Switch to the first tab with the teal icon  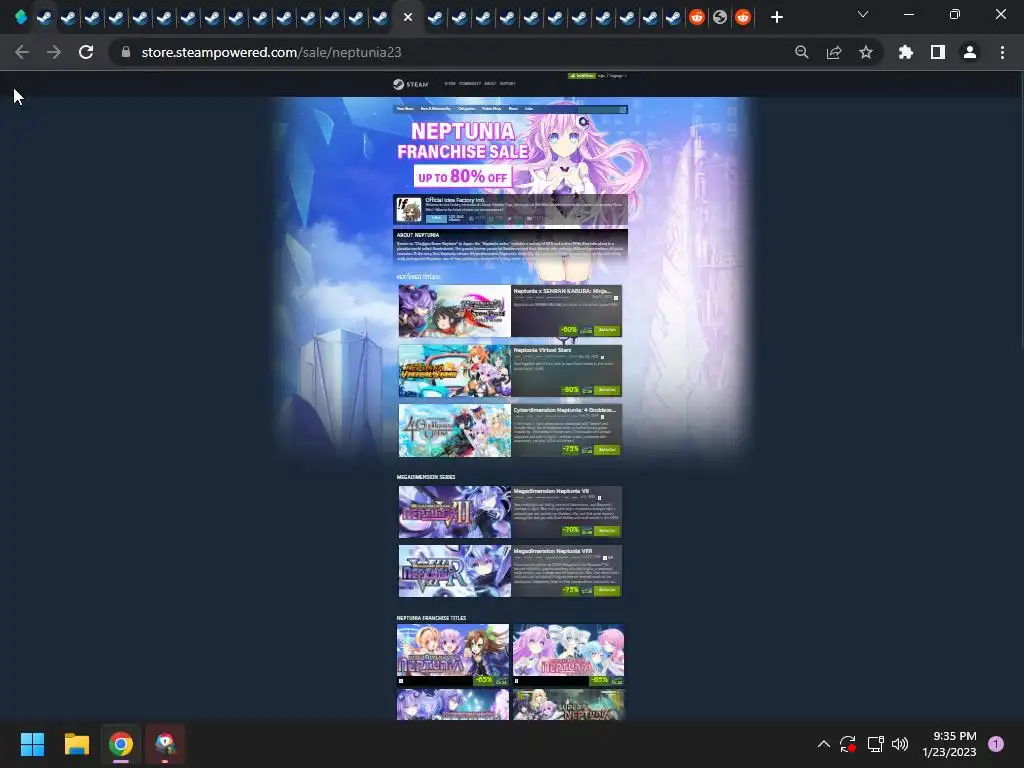click(21, 18)
